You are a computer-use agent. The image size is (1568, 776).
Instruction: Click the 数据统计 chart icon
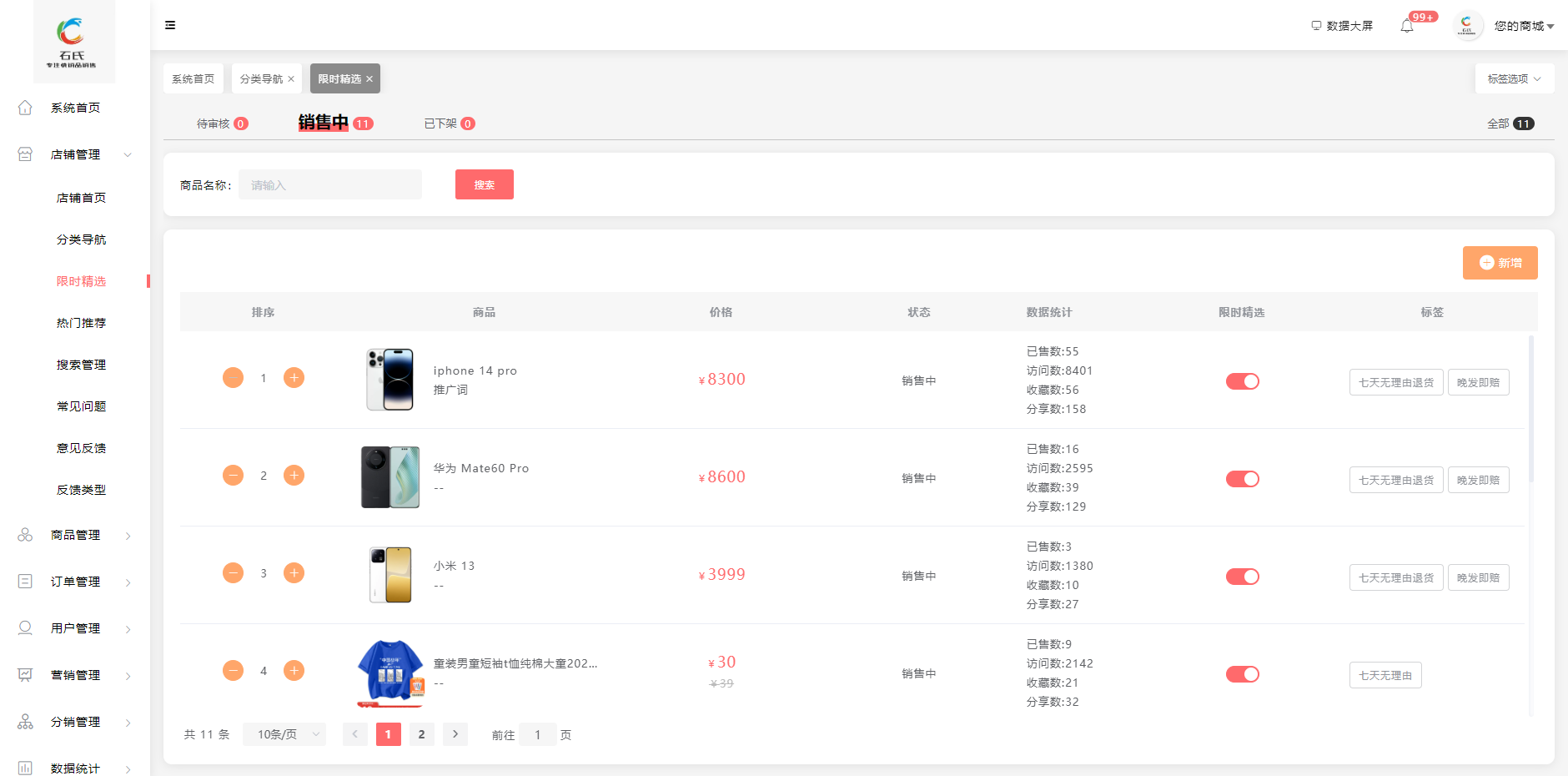pos(25,768)
